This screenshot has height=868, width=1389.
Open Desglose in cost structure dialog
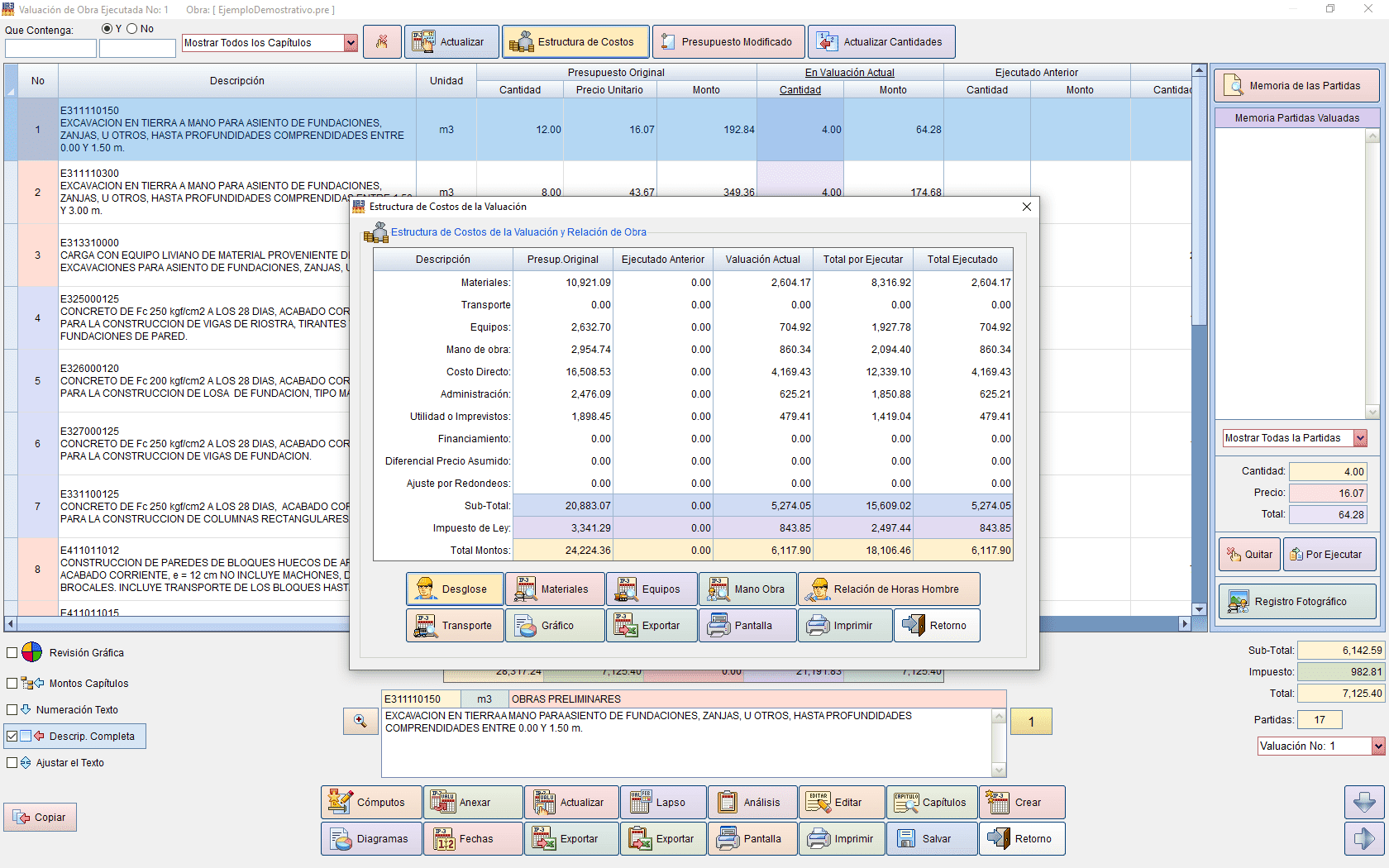coord(455,589)
